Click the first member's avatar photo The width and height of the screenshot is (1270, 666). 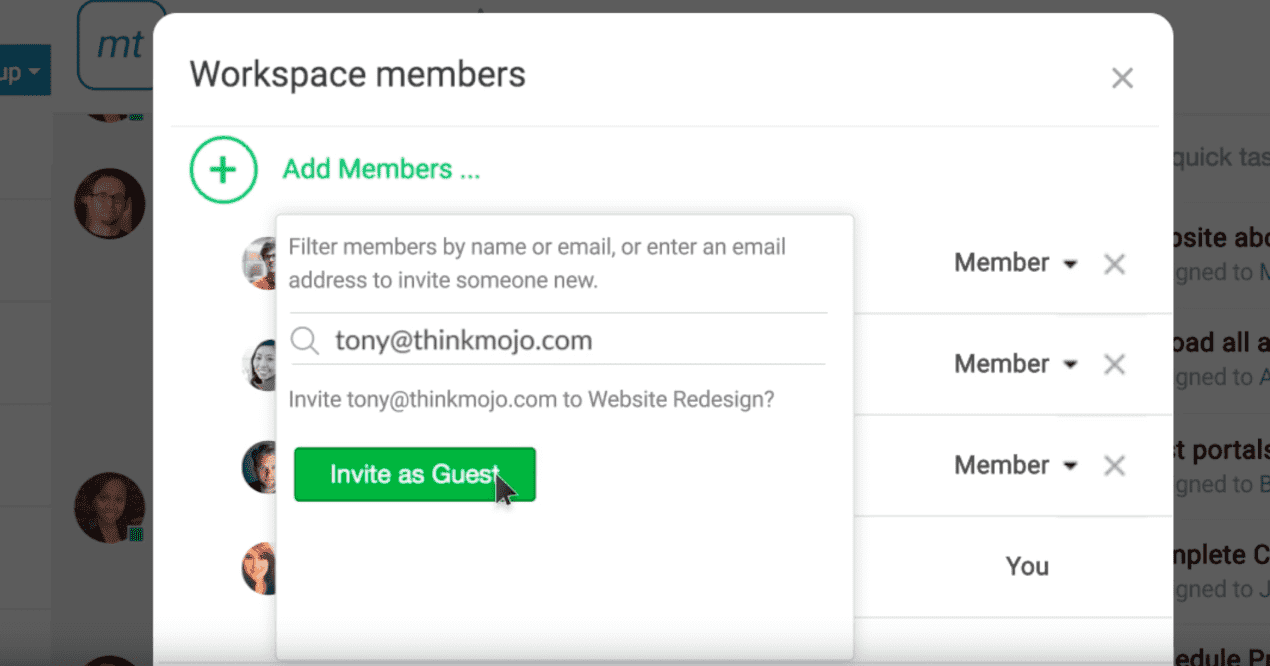[x=260, y=263]
